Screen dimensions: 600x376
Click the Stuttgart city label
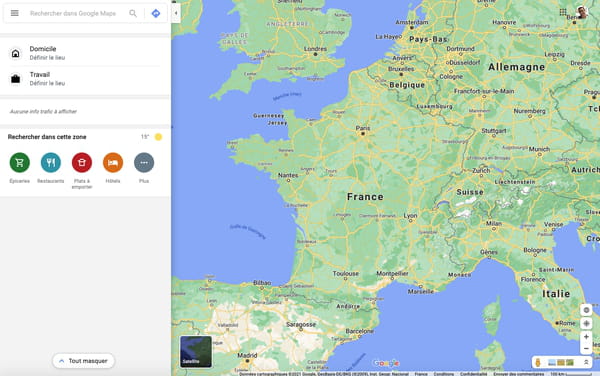494,131
